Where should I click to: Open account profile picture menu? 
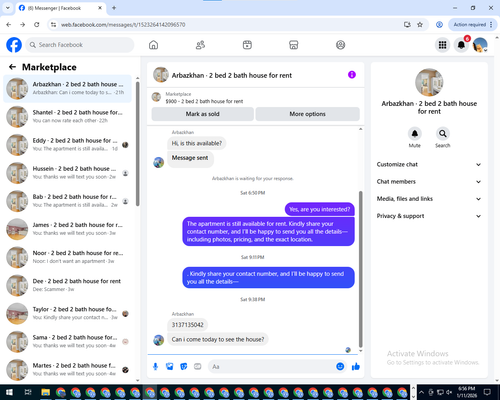tap(480, 45)
